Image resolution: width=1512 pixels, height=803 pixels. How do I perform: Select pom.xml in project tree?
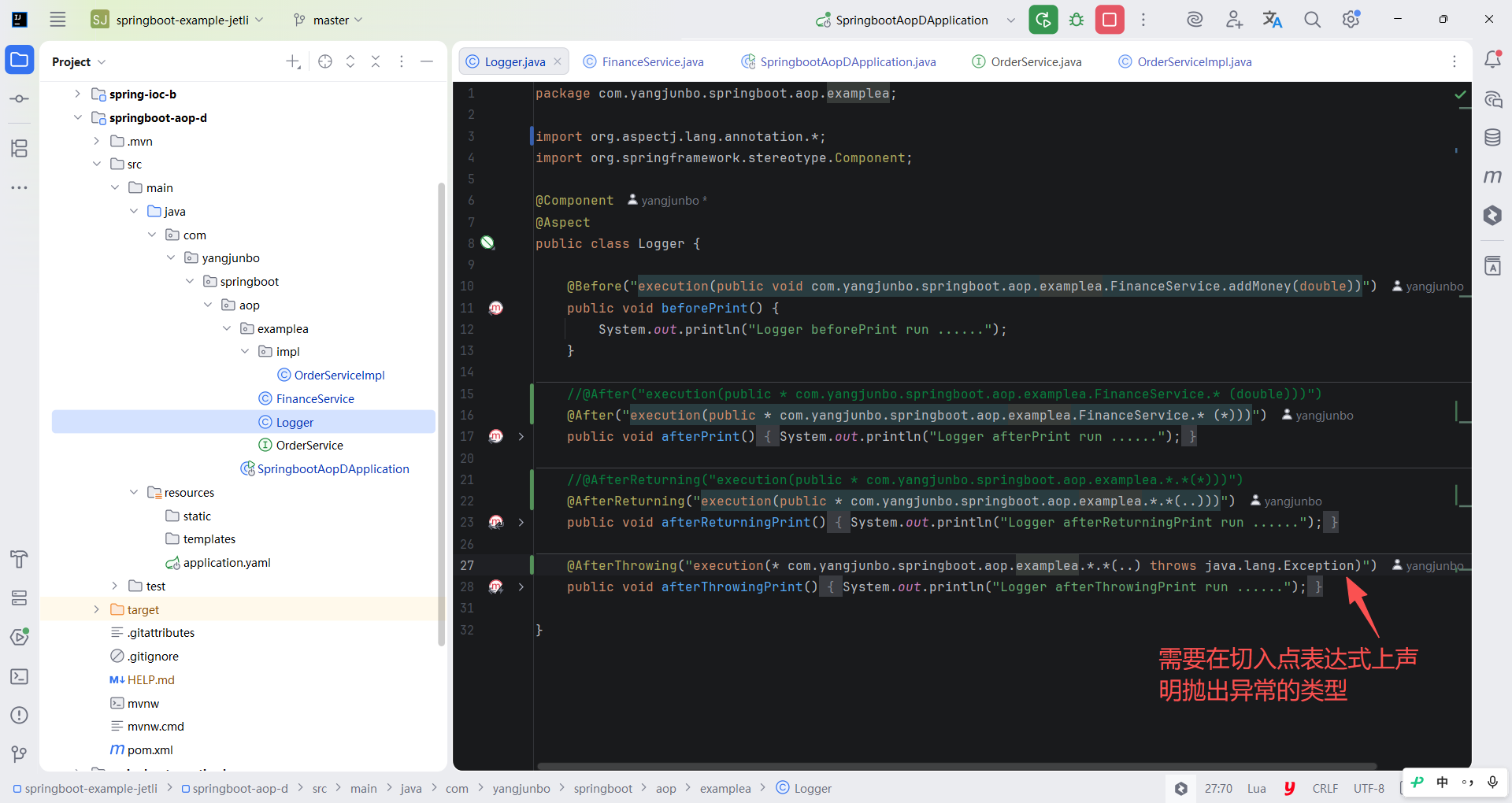pos(150,749)
